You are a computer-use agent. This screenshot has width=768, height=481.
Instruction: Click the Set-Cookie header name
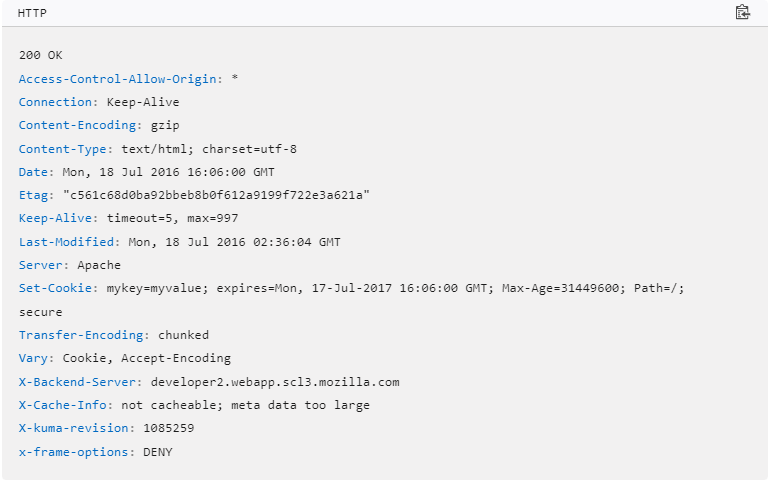tap(59, 288)
